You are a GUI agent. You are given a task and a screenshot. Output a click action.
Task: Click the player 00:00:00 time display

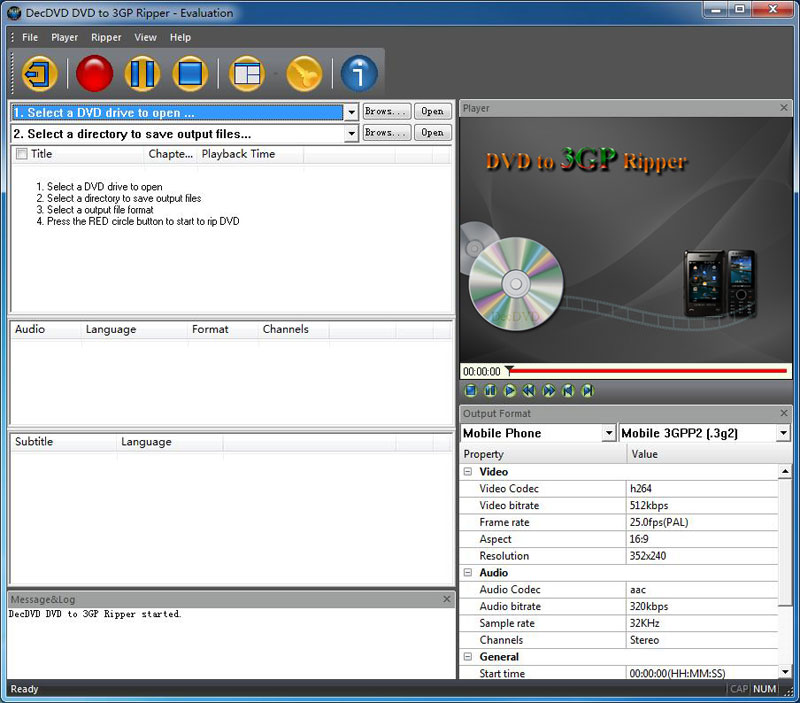[482, 371]
